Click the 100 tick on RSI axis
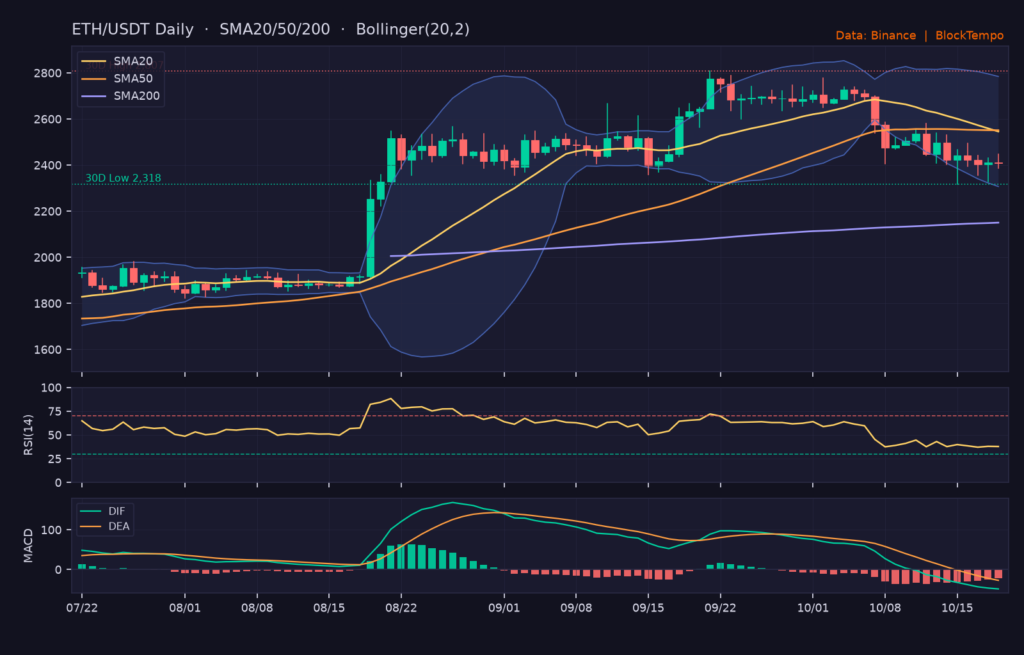Image resolution: width=1024 pixels, height=655 pixels. [x=52, y=388]
